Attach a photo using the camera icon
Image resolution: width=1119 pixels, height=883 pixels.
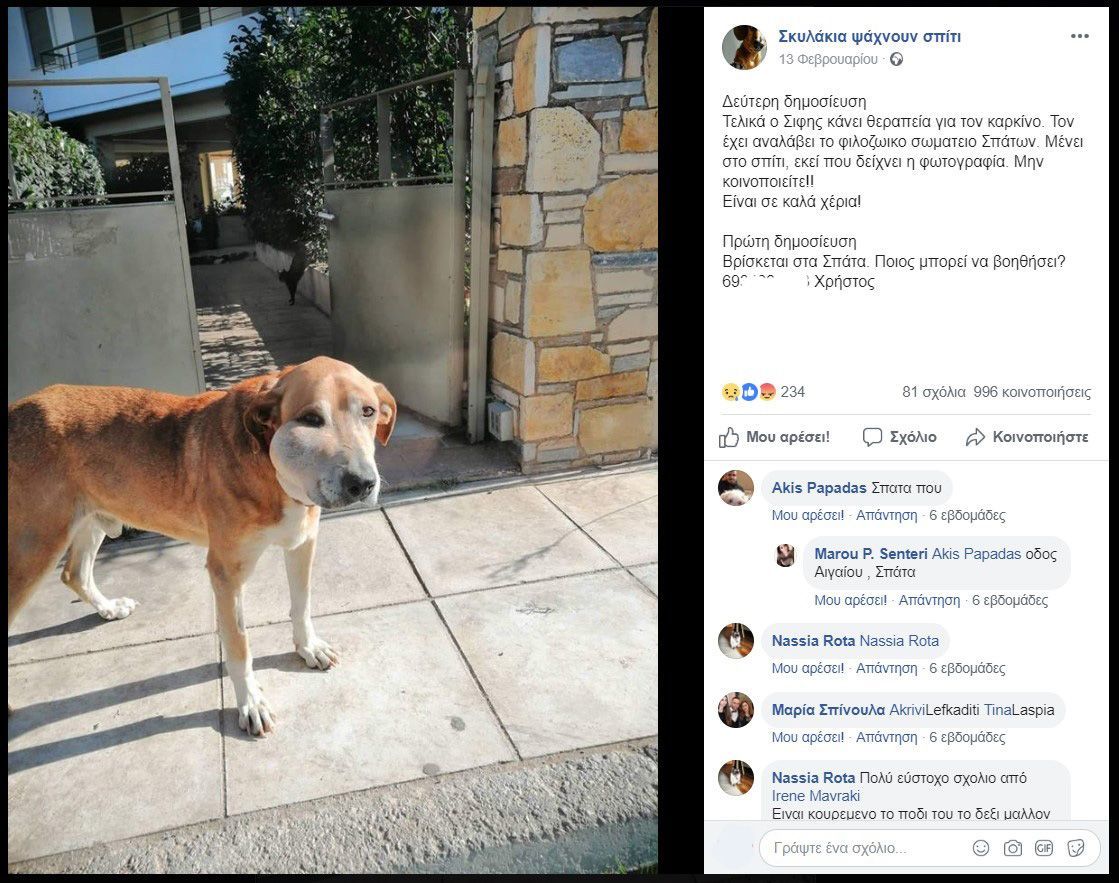point(1013,847)
